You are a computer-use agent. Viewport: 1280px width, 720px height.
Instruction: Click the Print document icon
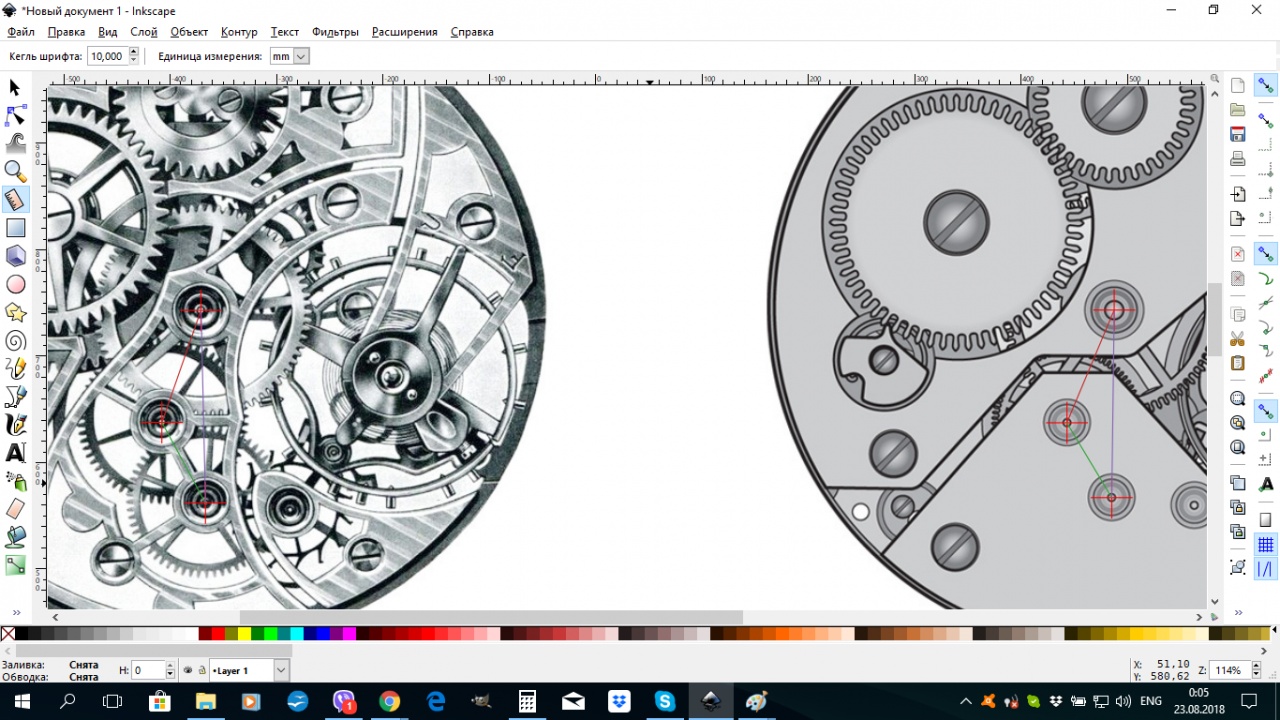(1238, 159)
